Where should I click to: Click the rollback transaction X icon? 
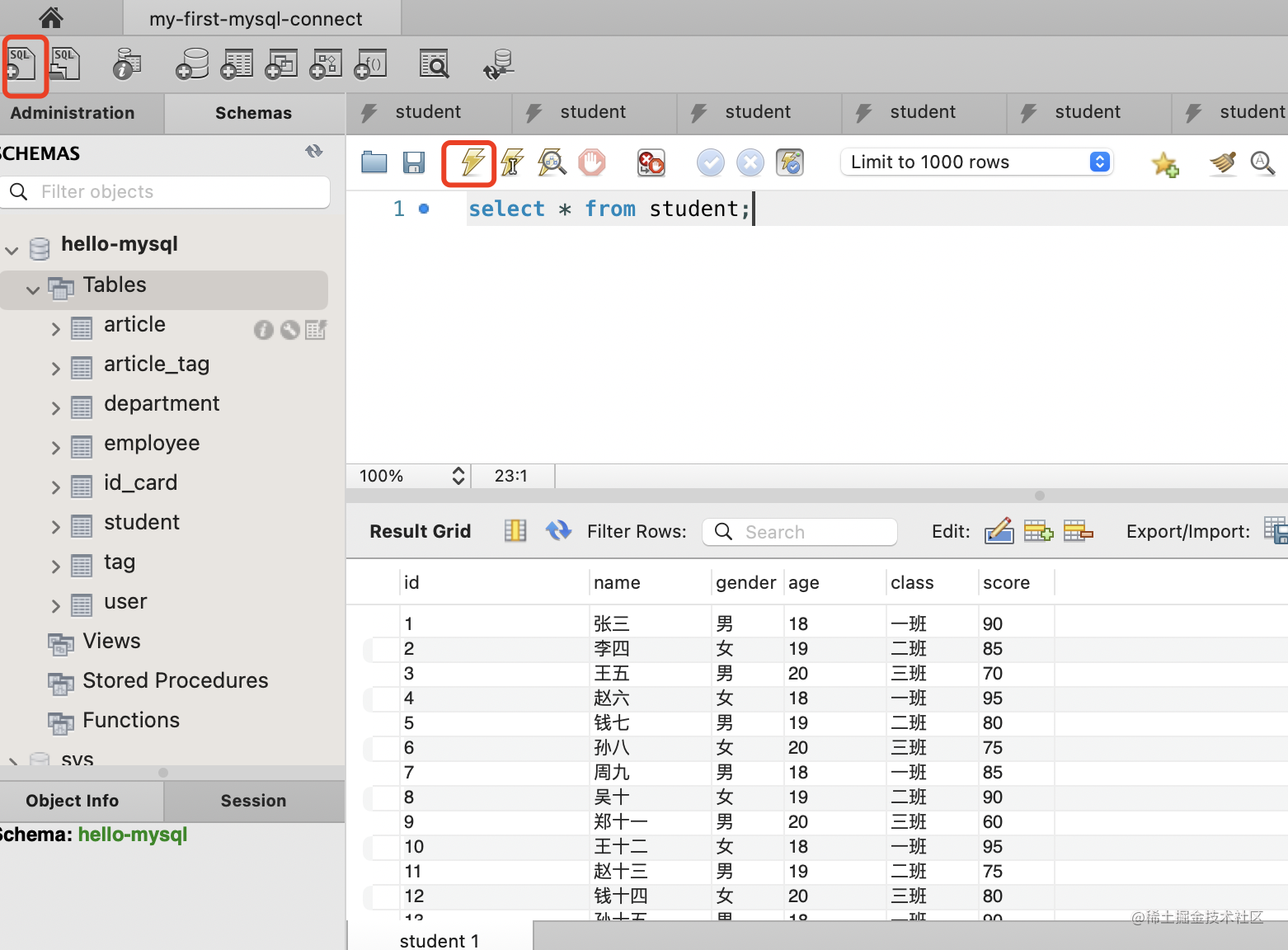pos(750,162)
